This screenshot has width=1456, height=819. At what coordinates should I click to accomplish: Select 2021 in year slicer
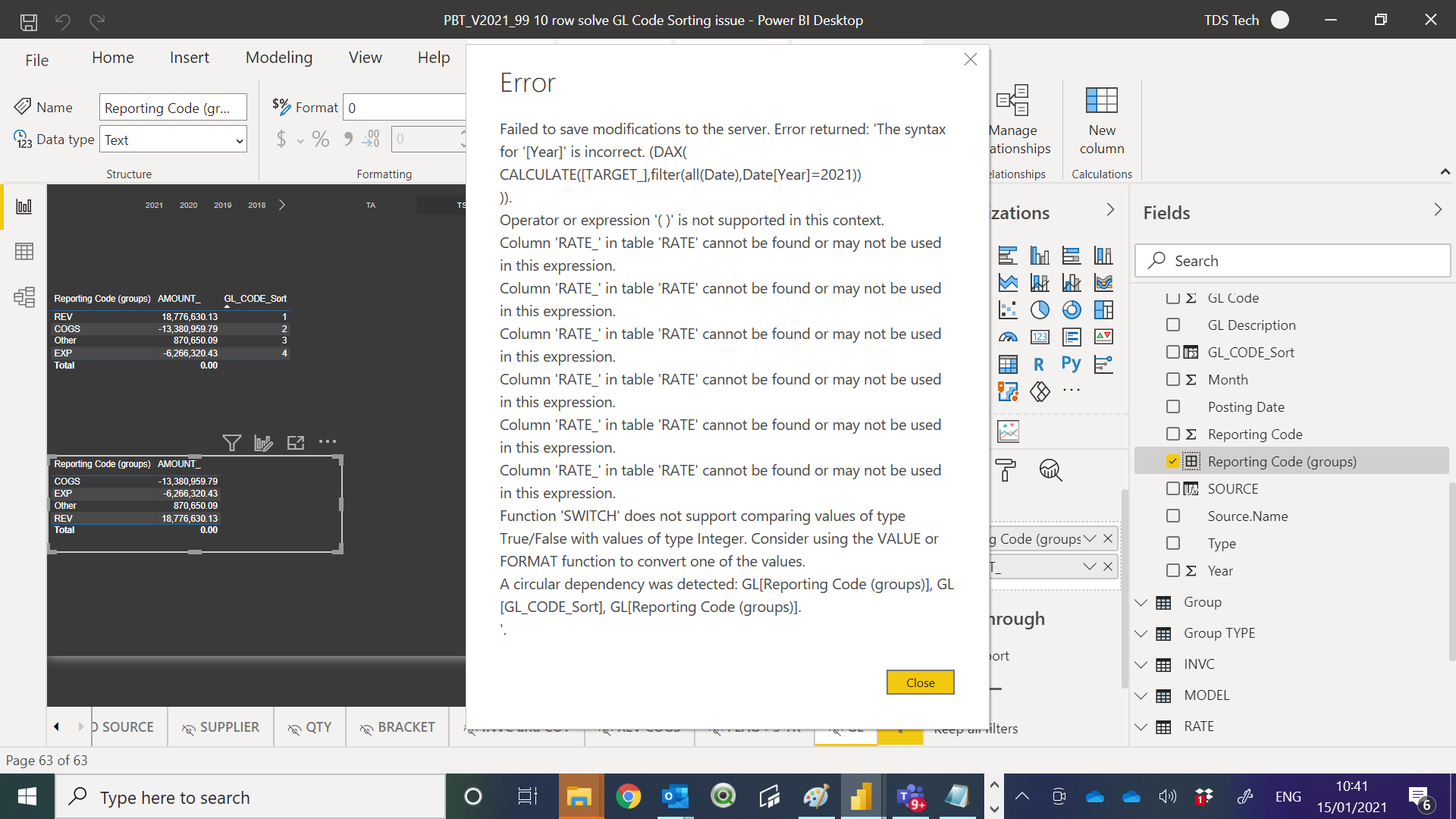click(x=154, y=205)
